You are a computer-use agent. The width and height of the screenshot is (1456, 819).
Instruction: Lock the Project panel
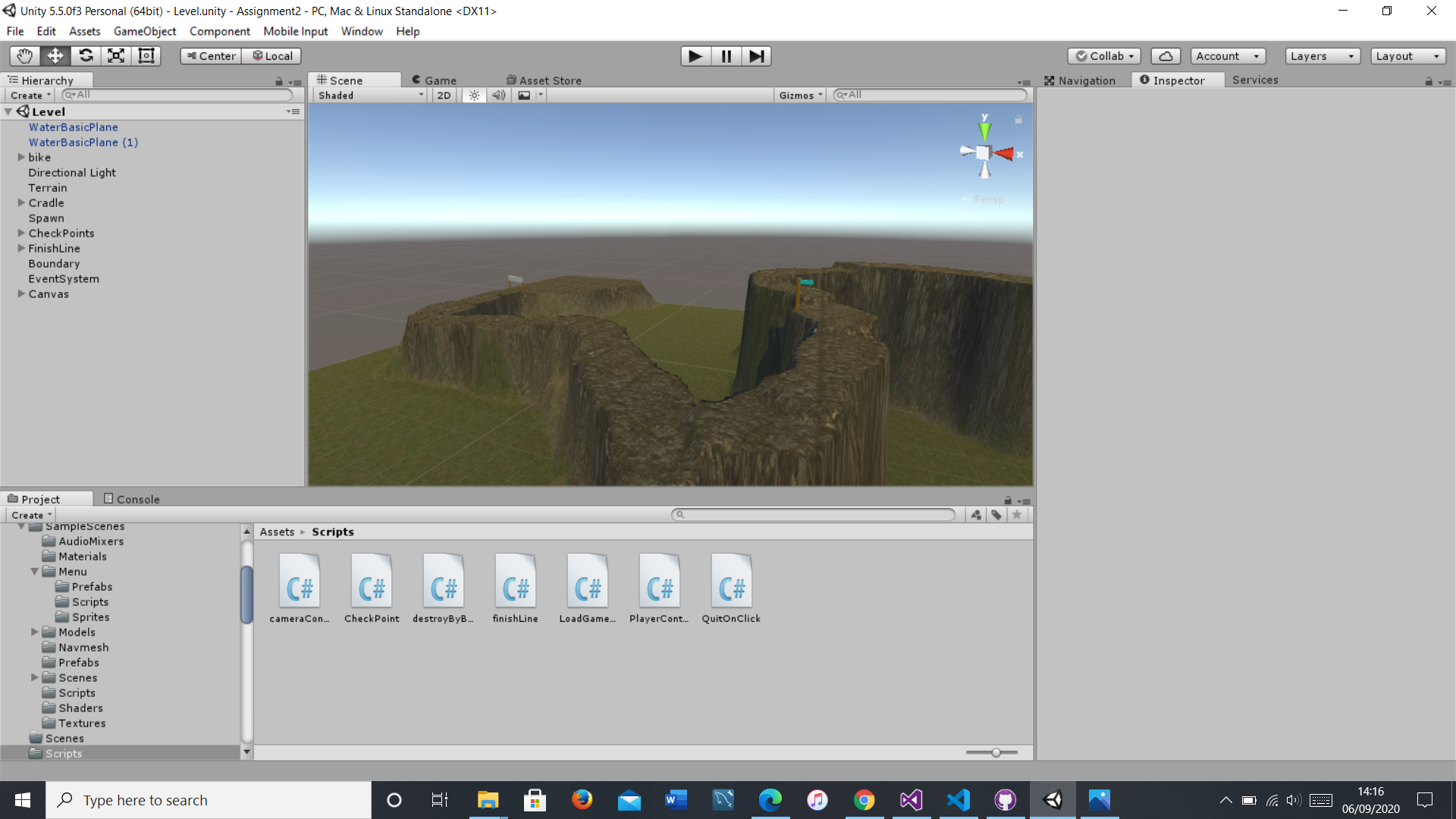[1008, 500]
